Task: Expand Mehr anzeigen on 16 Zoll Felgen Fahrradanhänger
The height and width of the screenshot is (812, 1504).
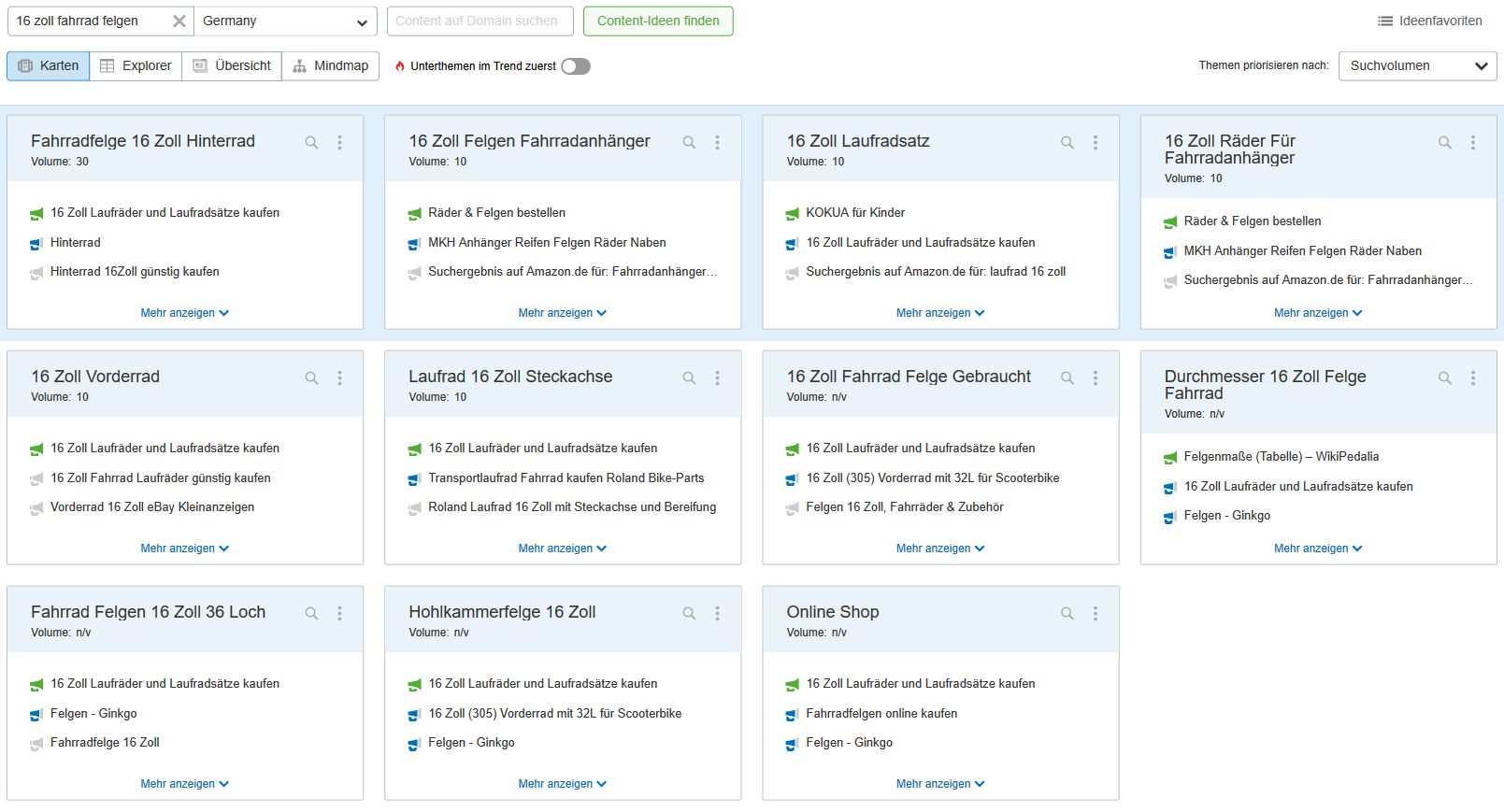Action: coord(562,313)
